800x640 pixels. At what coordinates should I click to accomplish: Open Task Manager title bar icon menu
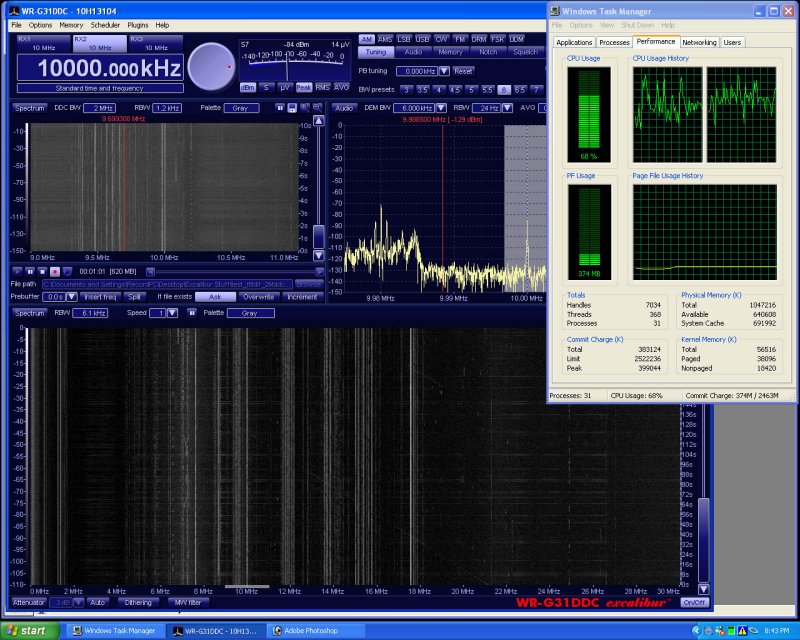click(x=555, y=11)
